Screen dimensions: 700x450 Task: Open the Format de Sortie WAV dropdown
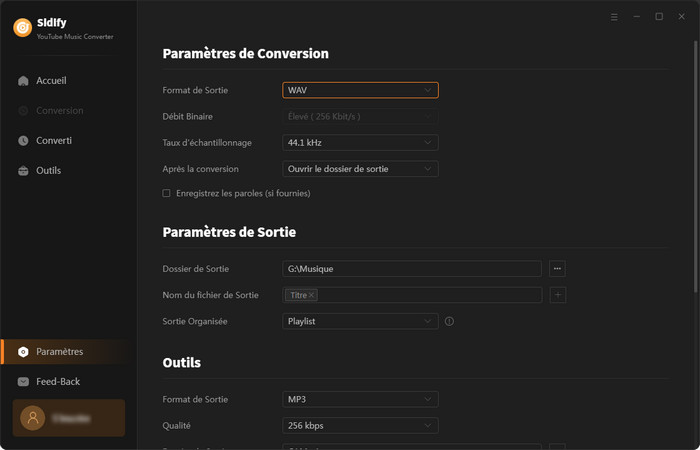point(360,90)
